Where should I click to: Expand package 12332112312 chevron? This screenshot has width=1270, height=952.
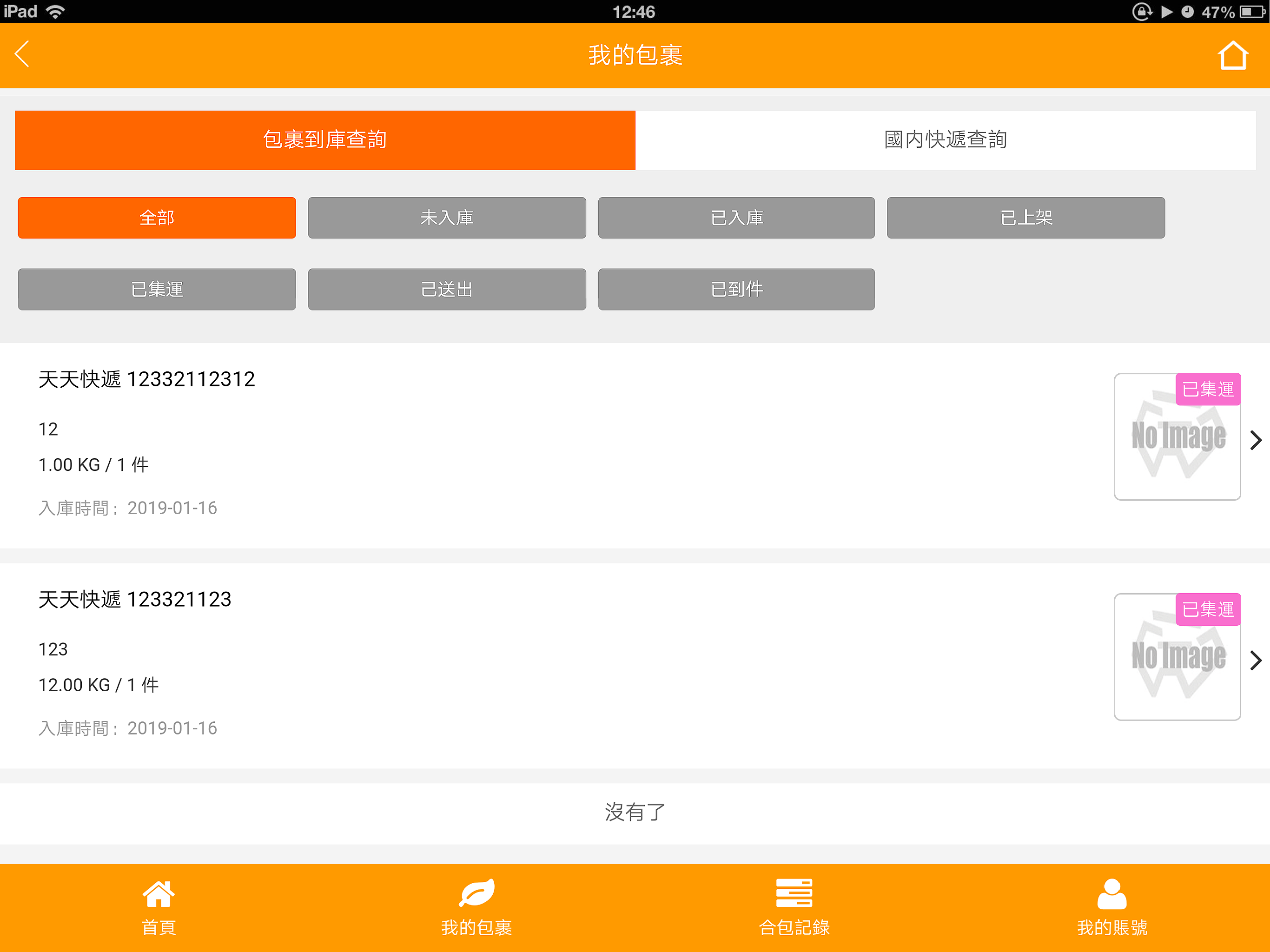coord(1256,440)
